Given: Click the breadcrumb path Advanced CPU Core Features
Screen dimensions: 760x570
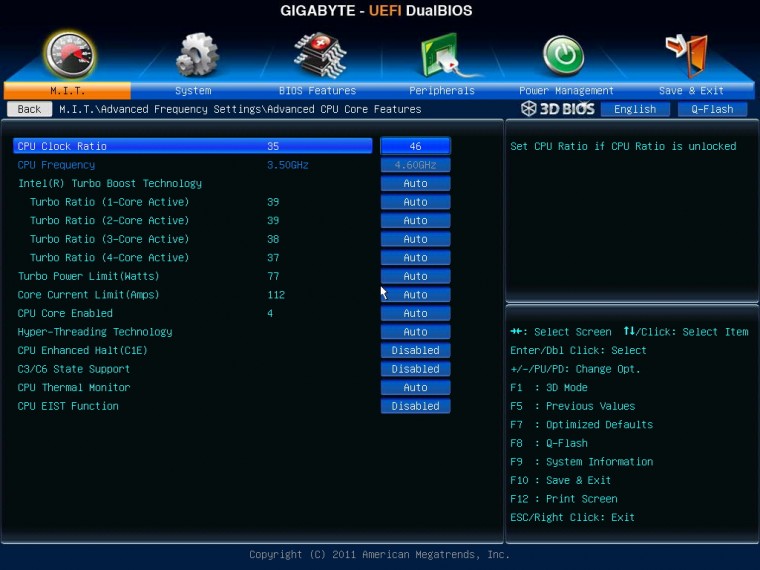Looking at the screenshot, I should [344, 109].
